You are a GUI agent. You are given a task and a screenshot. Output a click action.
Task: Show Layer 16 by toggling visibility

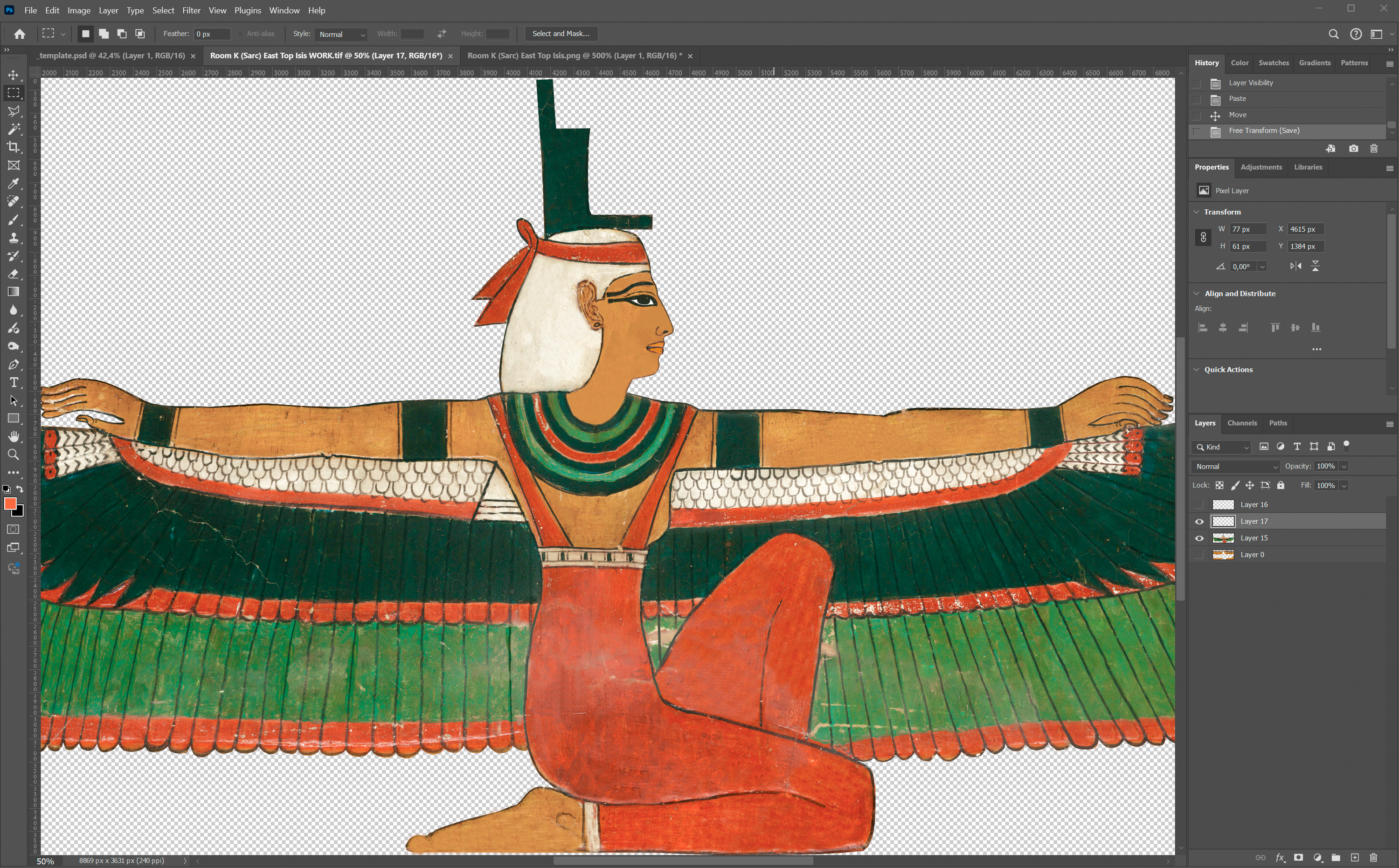point(1199,504)
